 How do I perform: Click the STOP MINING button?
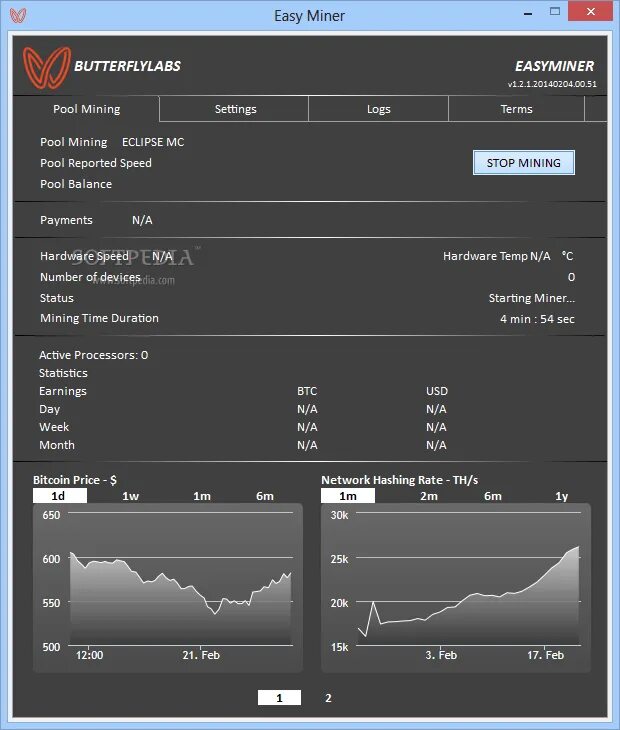524,163
